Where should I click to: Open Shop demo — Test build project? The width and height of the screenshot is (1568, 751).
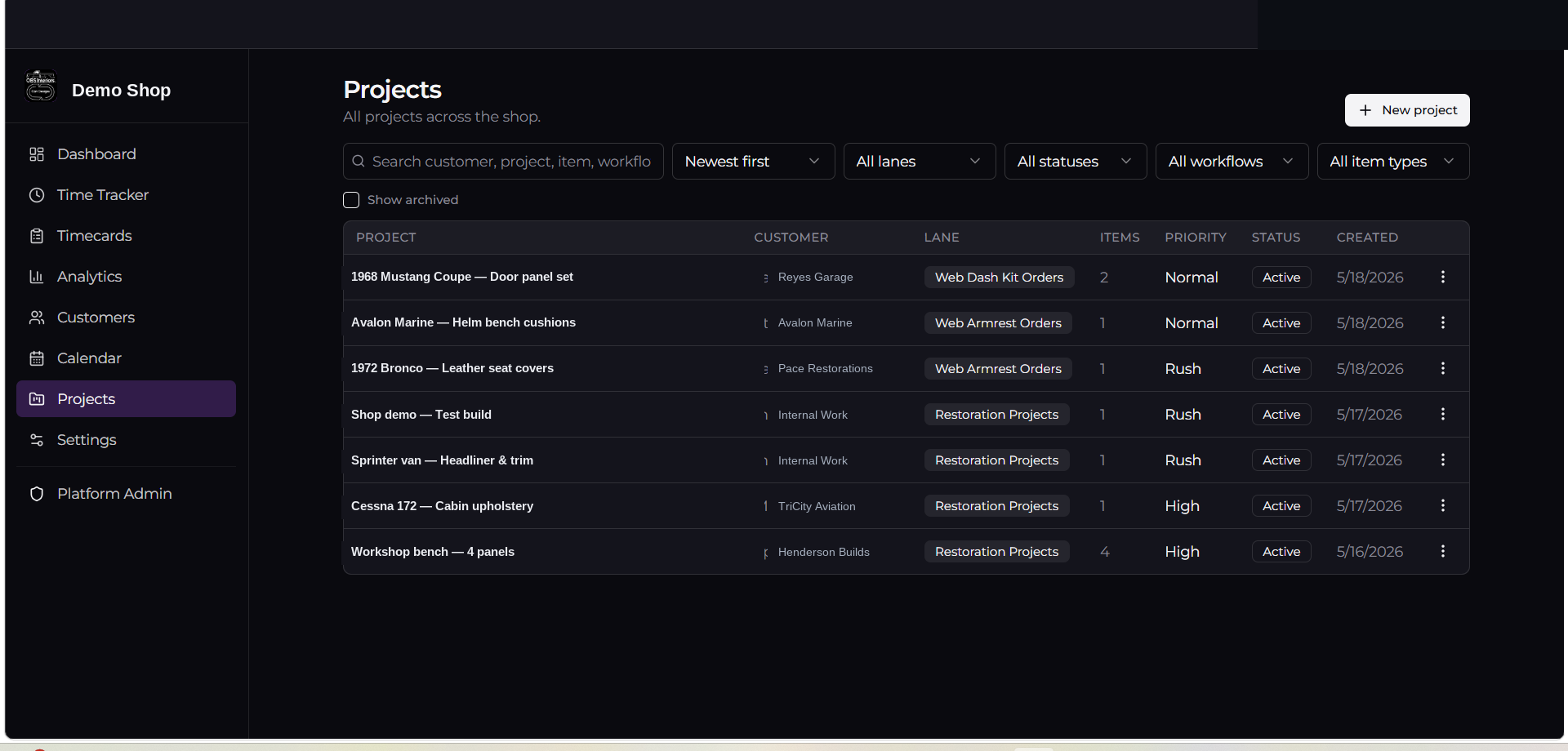tap(421, 415)
